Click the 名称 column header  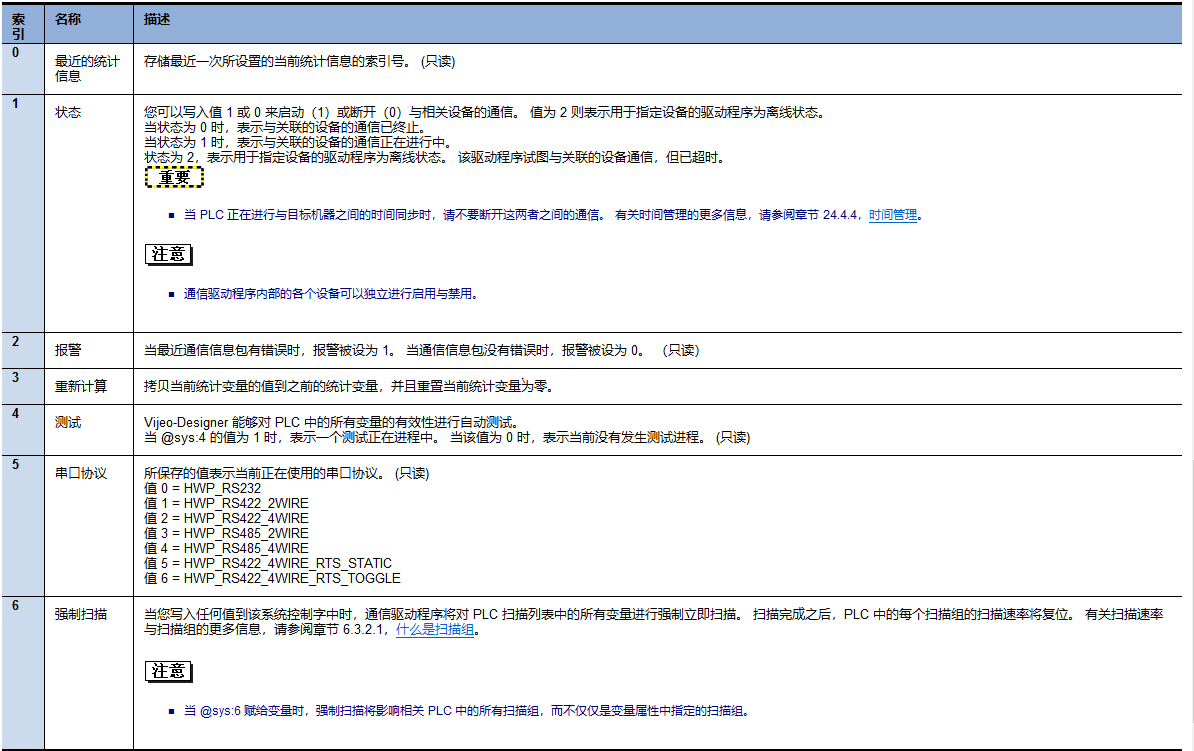coord(68,20)
